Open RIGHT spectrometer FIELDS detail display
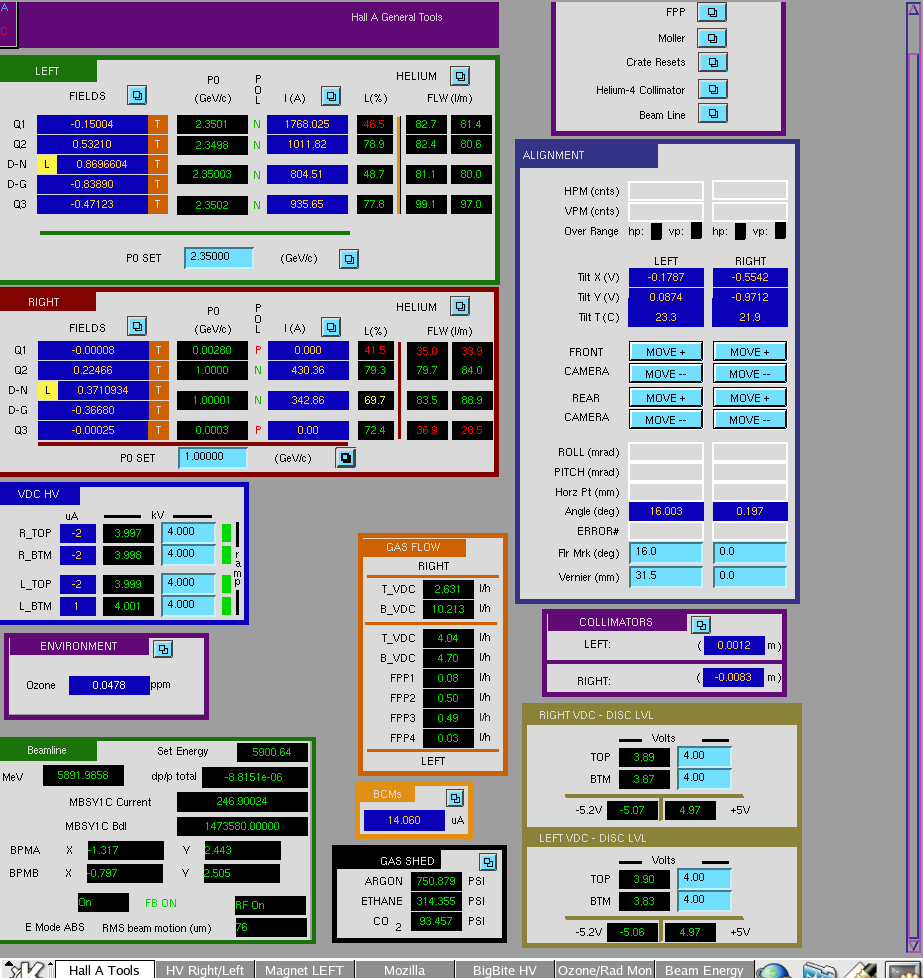This screenshot has width=923, height=978. (x=137, y=326)
